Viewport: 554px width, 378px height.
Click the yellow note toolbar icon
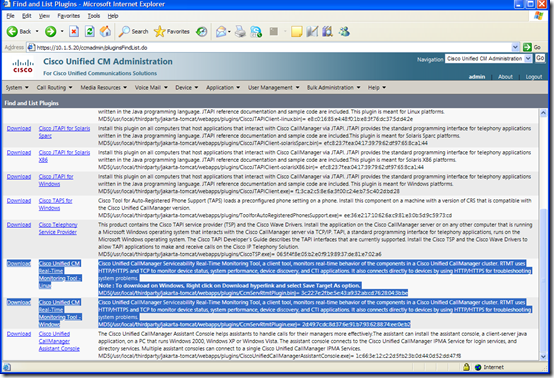coord(296,31)
